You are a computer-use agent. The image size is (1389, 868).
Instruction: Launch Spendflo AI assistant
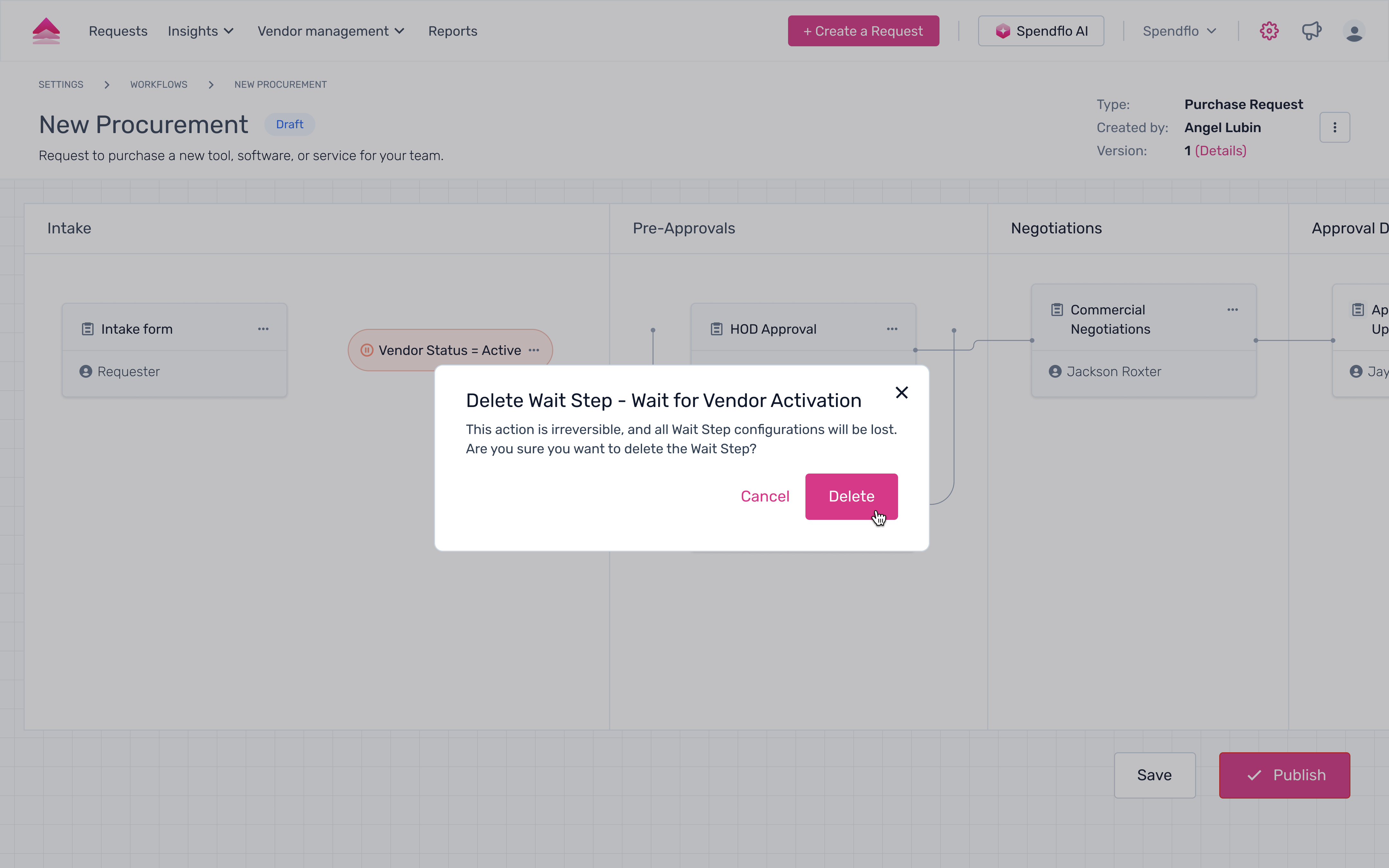(1040, 31)
